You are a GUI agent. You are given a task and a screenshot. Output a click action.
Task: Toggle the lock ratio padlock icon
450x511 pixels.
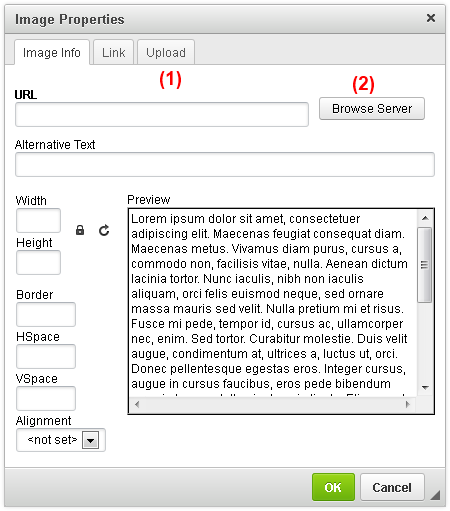[80, 230]
